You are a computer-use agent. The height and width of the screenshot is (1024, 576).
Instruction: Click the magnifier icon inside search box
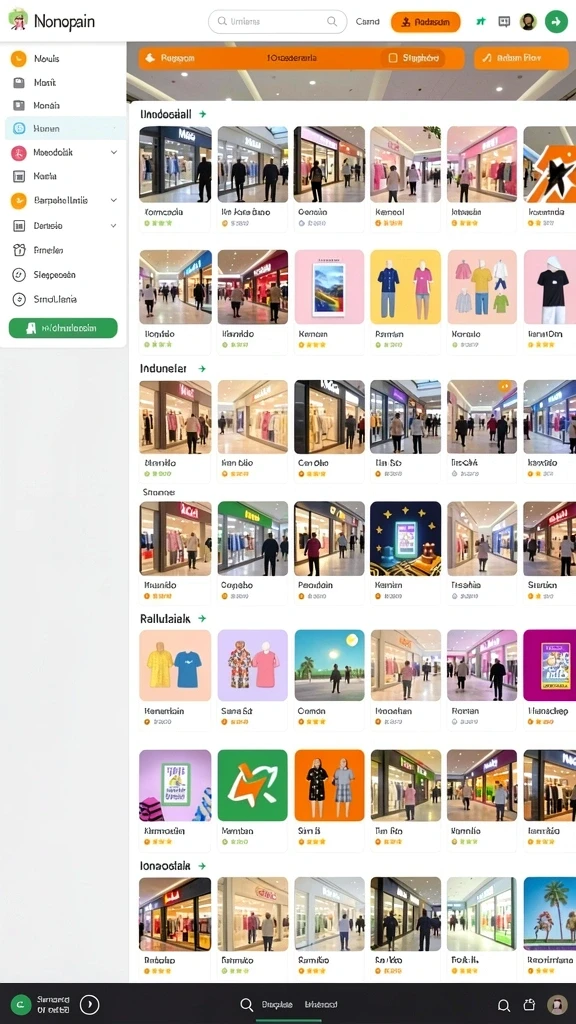[333, 22]
